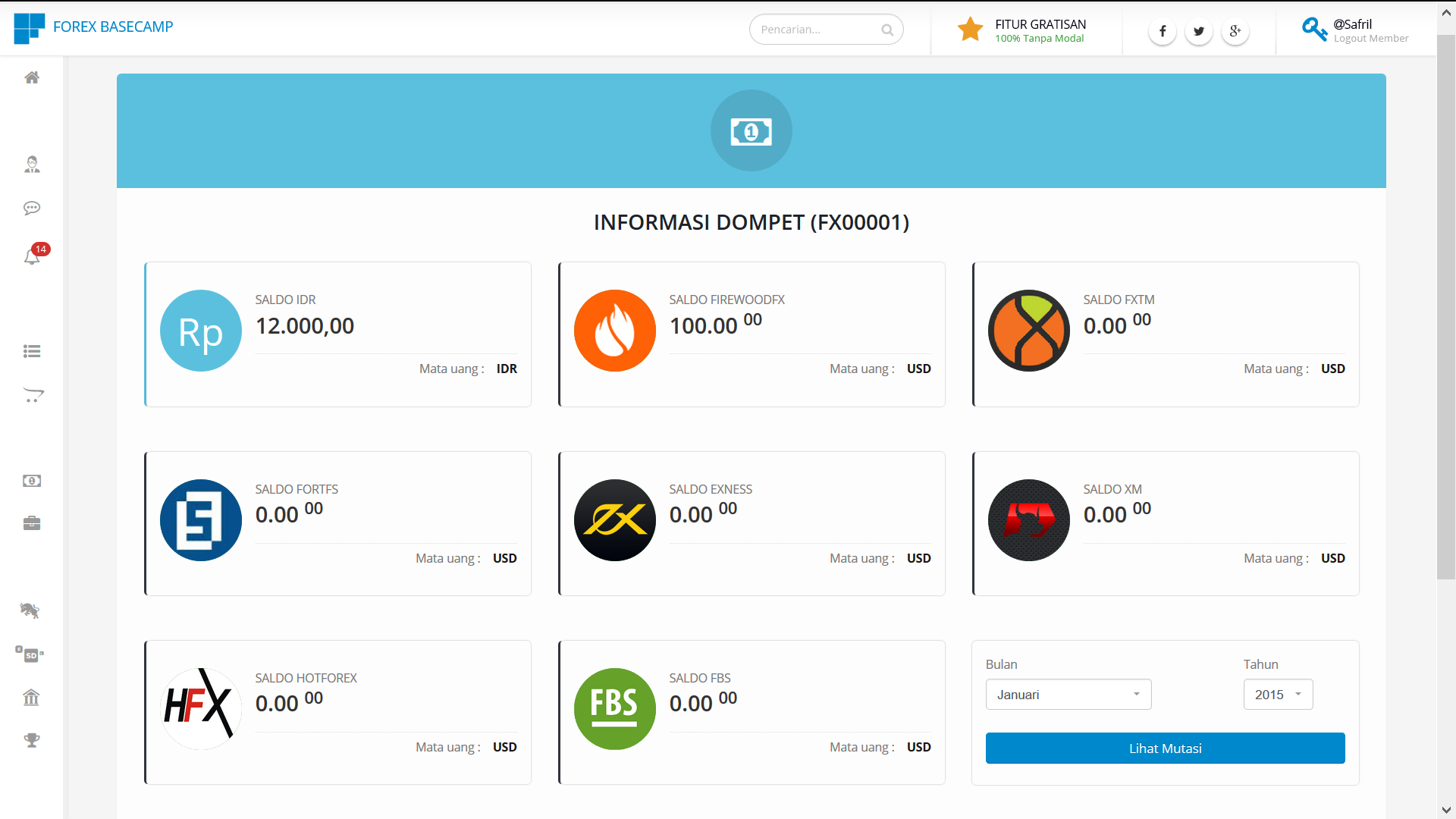Click the SALDO FBS label
Screen dimensions: 1456x819
[700, 678]
